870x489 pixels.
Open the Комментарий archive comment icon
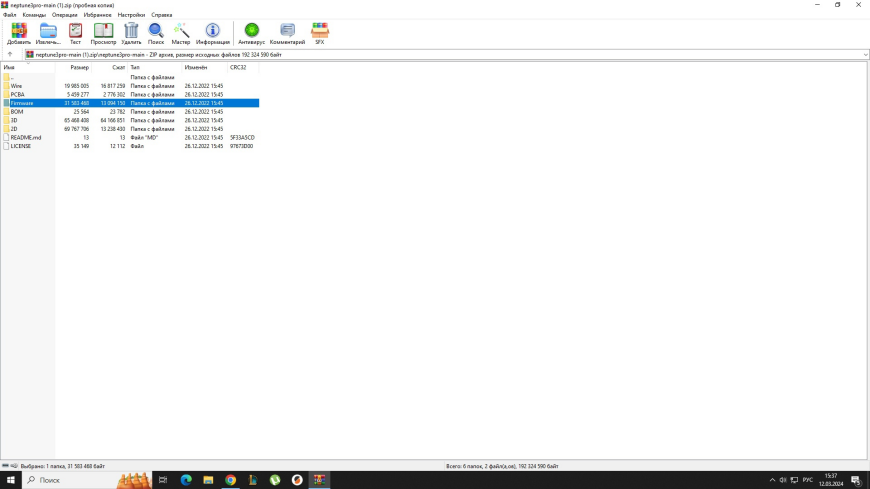pyautogui.click(x=287, y=33)
